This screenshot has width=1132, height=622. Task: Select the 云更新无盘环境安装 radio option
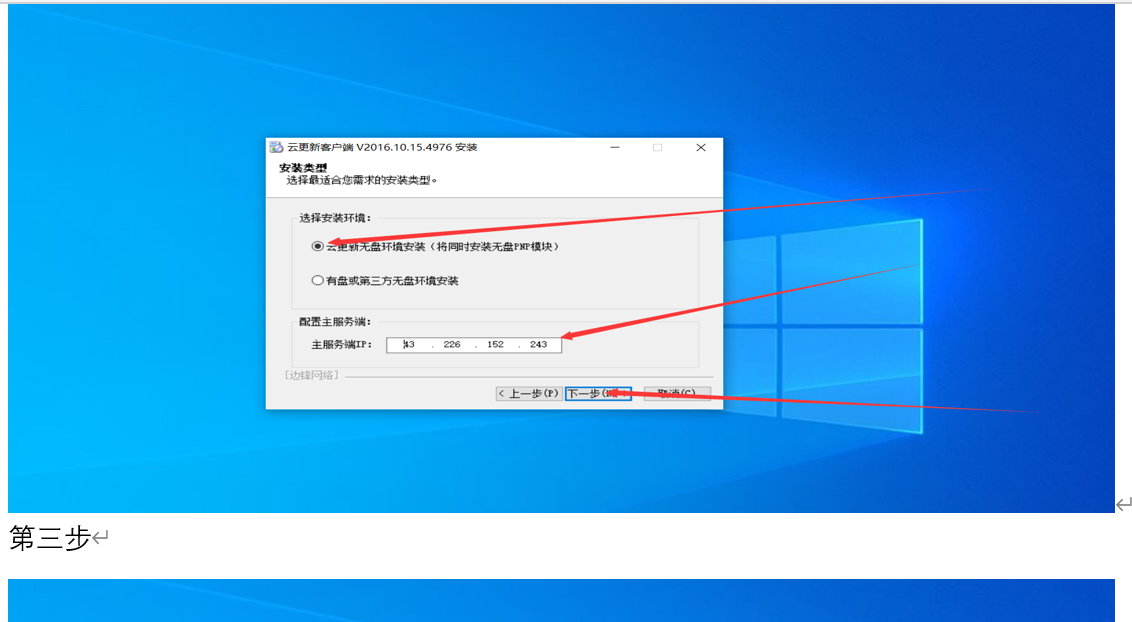(x=317, y=246)
